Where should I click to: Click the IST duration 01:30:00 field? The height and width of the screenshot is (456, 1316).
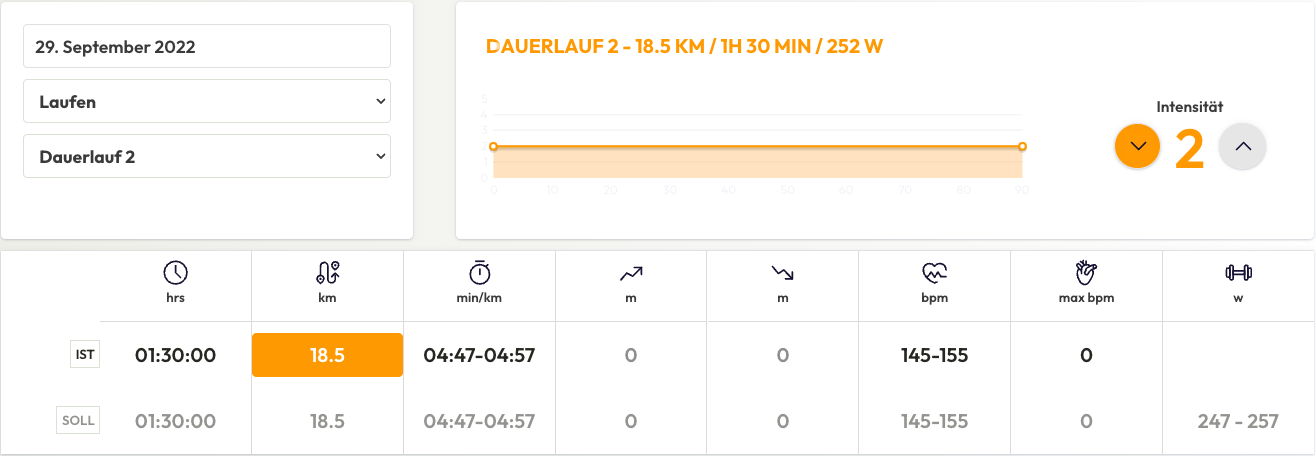(x=176, y=355)
